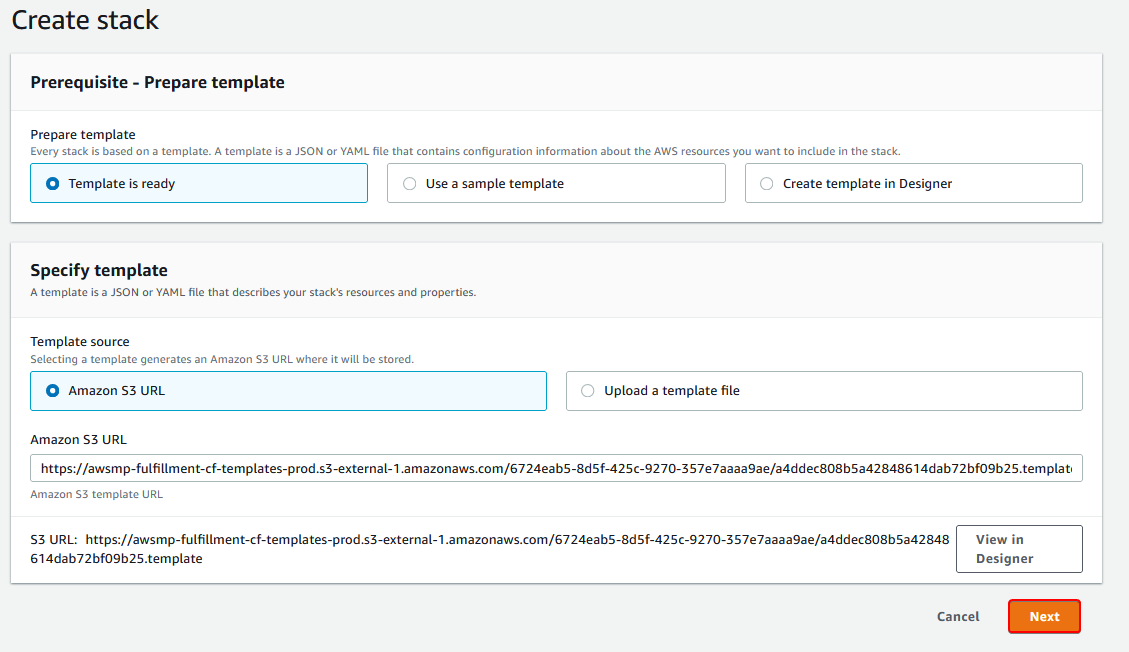Select 'Create template in Designer' radio
Image resolution: width=1129 pixels, height=652 pixels.
click(767, 184)
